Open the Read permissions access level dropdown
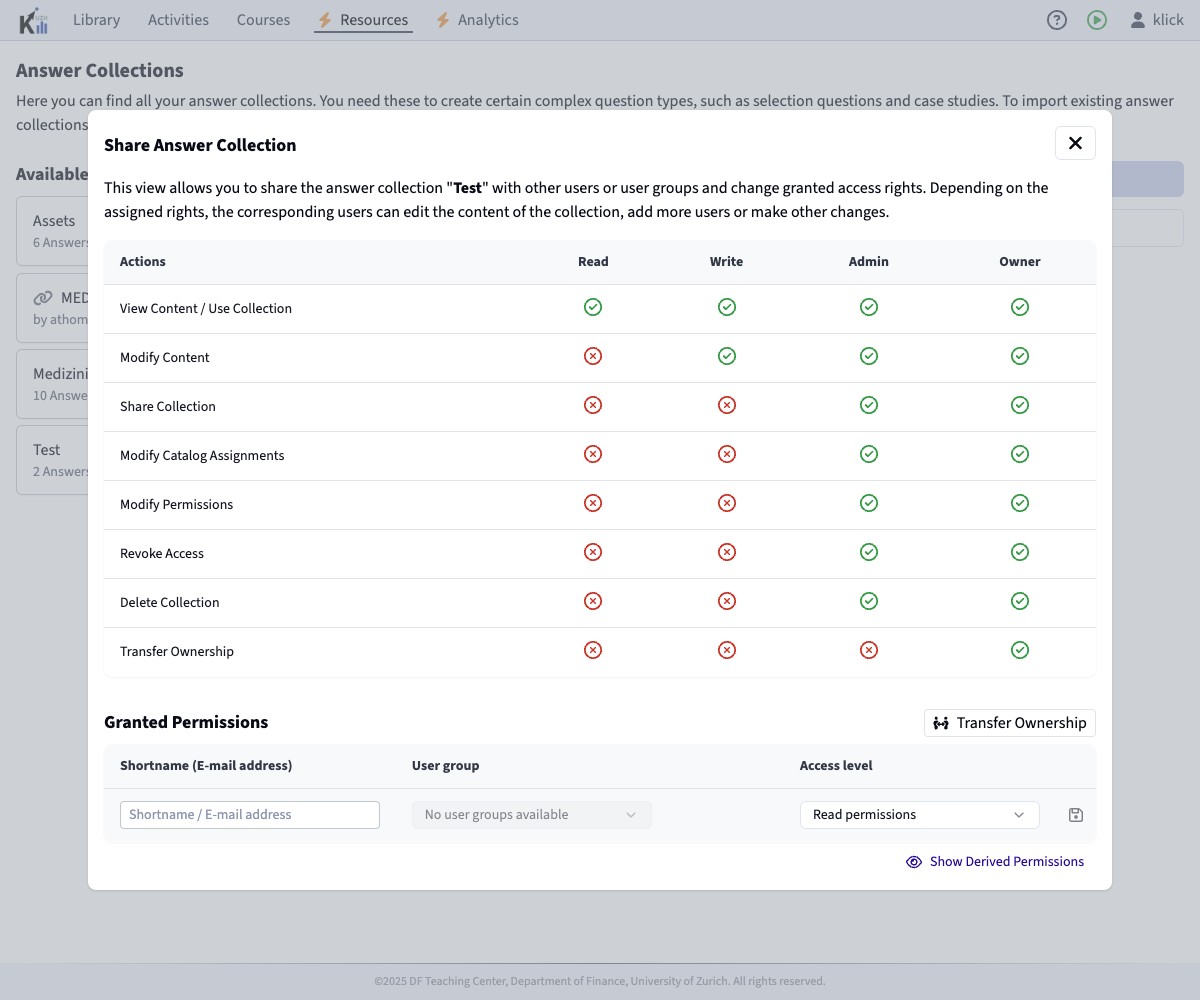 920,815
